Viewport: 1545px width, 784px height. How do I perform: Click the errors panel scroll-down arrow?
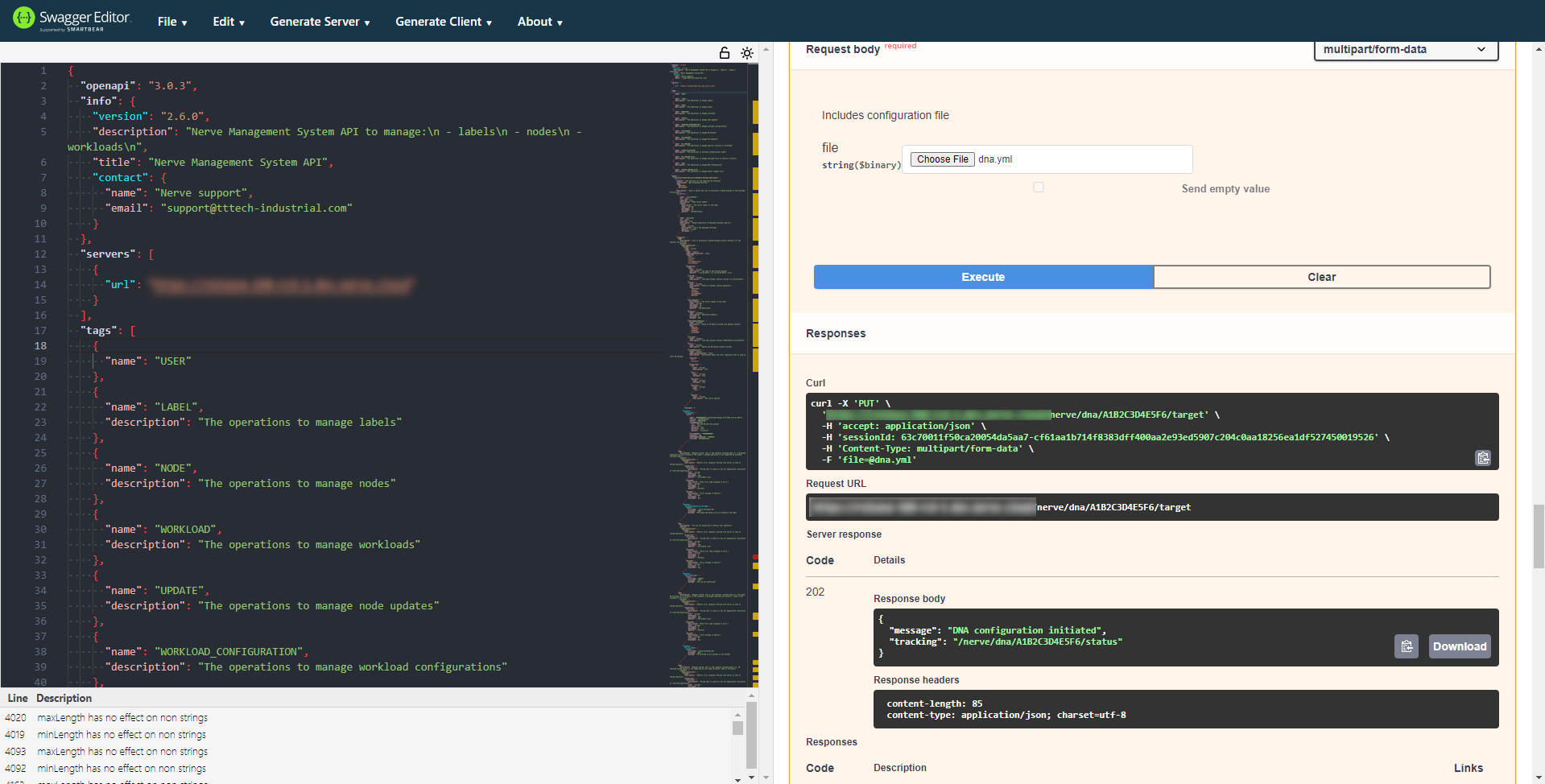(737, 779)
